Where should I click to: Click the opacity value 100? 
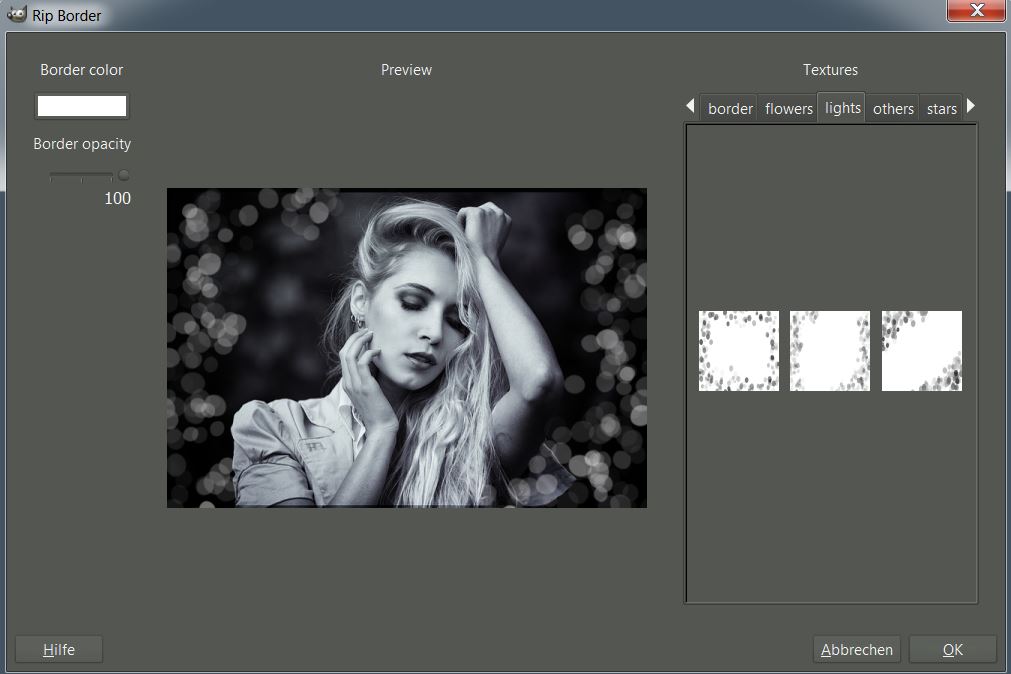[x=117, y=198]
